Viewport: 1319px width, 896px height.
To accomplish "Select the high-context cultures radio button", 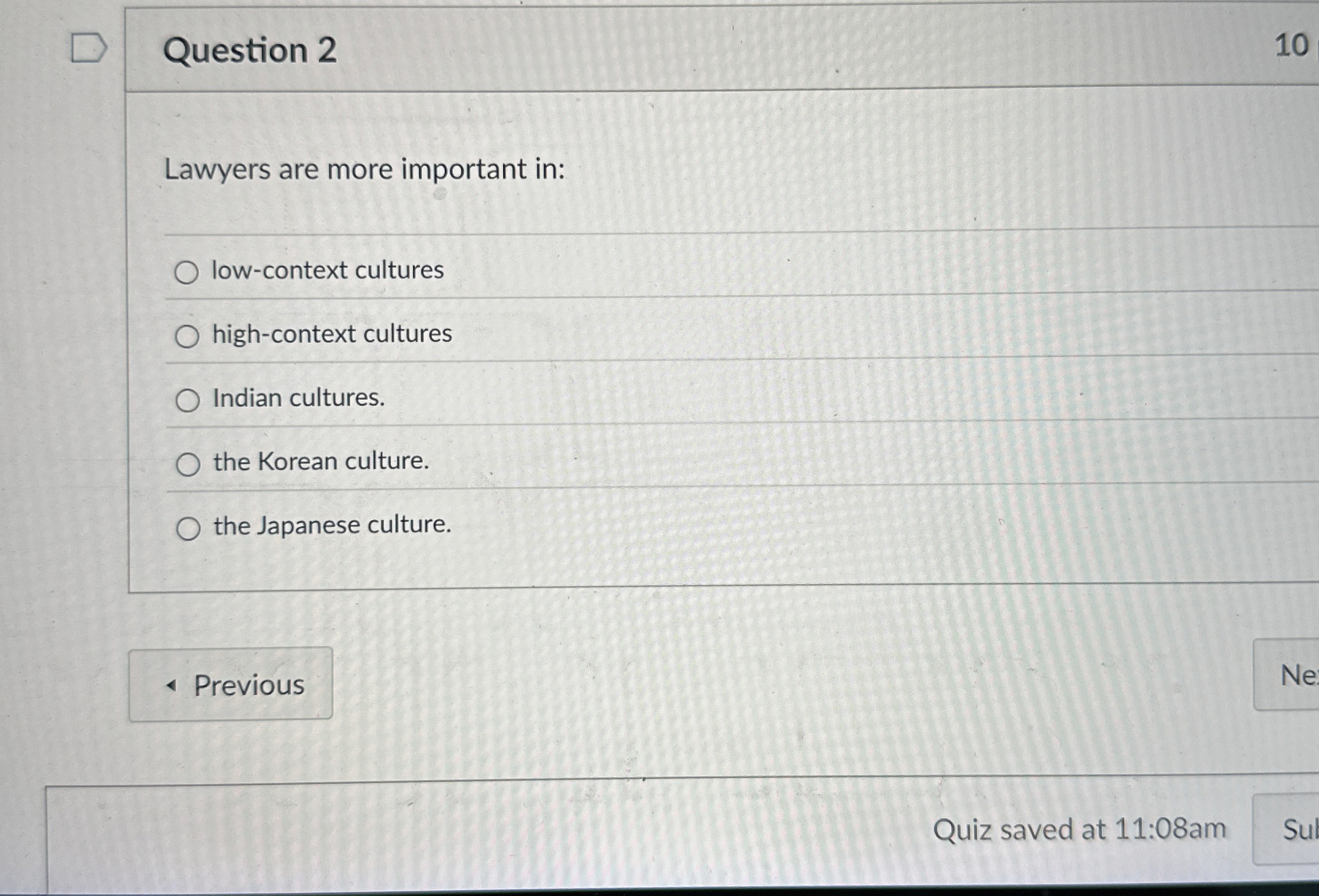I will pyautogui.click(x=187, y=337).
